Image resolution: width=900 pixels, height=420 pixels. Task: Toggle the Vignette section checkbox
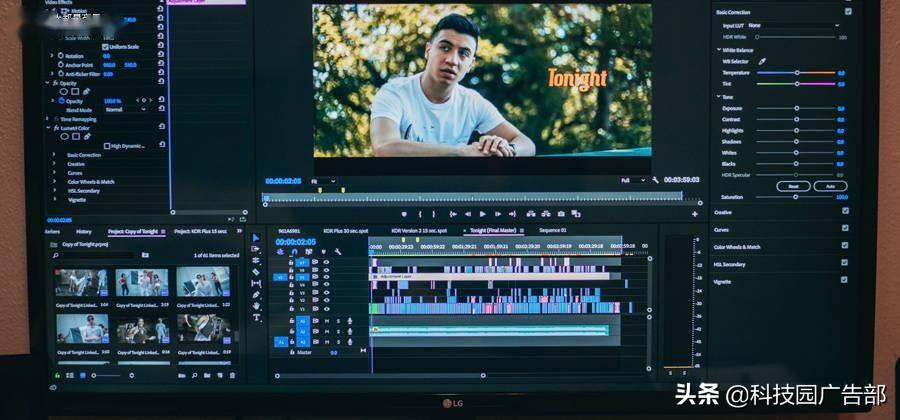844,280
